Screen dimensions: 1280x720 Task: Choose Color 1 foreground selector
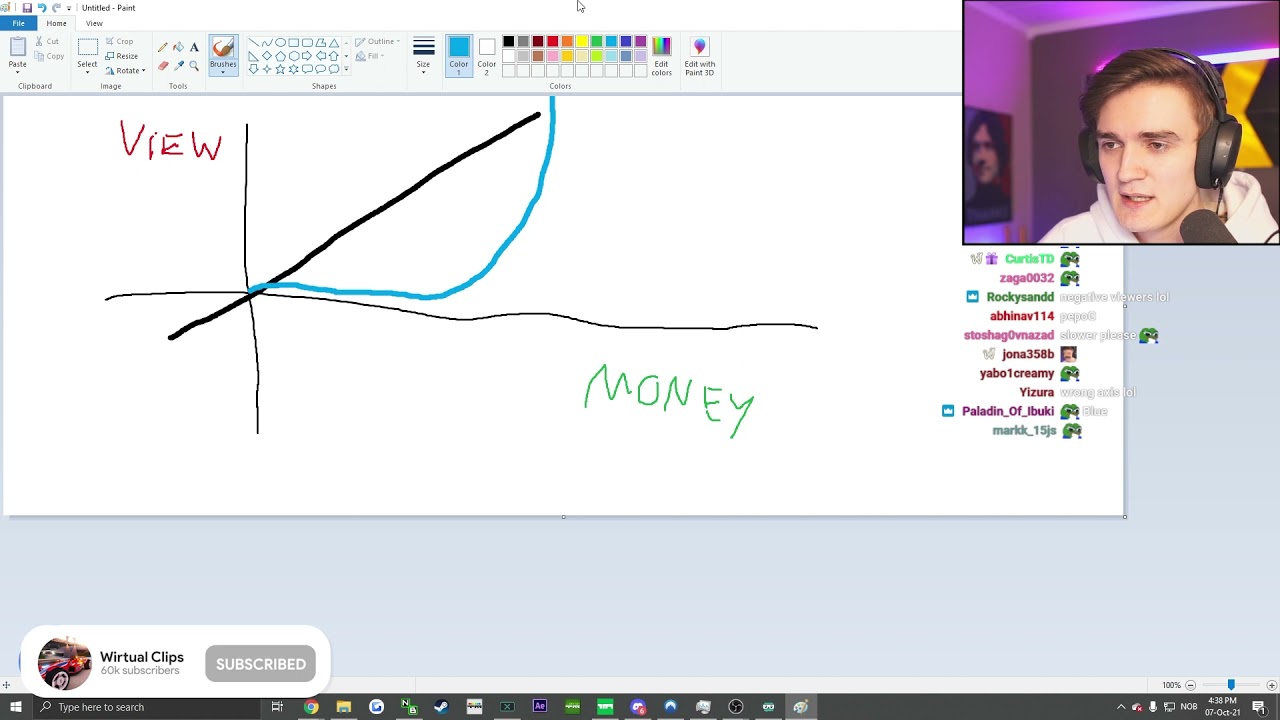click(x=459, y=56)
